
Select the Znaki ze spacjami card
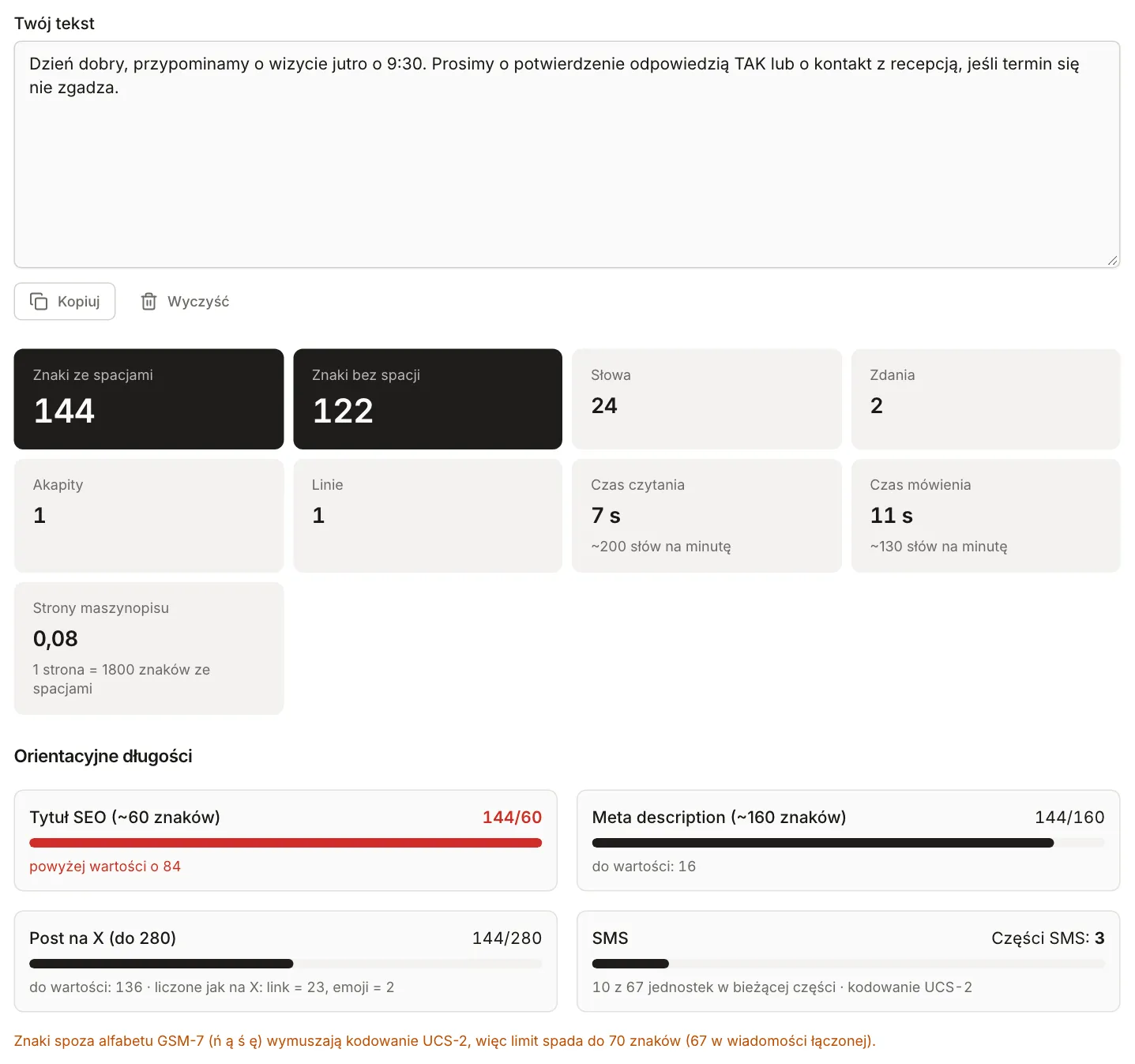click(148, 399)
